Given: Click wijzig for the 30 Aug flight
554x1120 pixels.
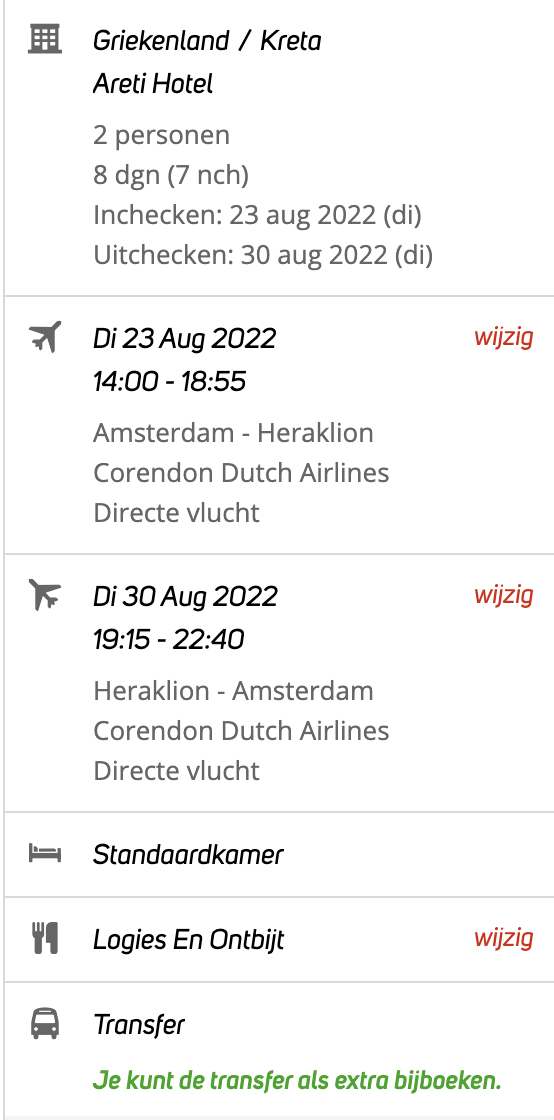Looking at the screenshot, I should [x=504, y=594].
